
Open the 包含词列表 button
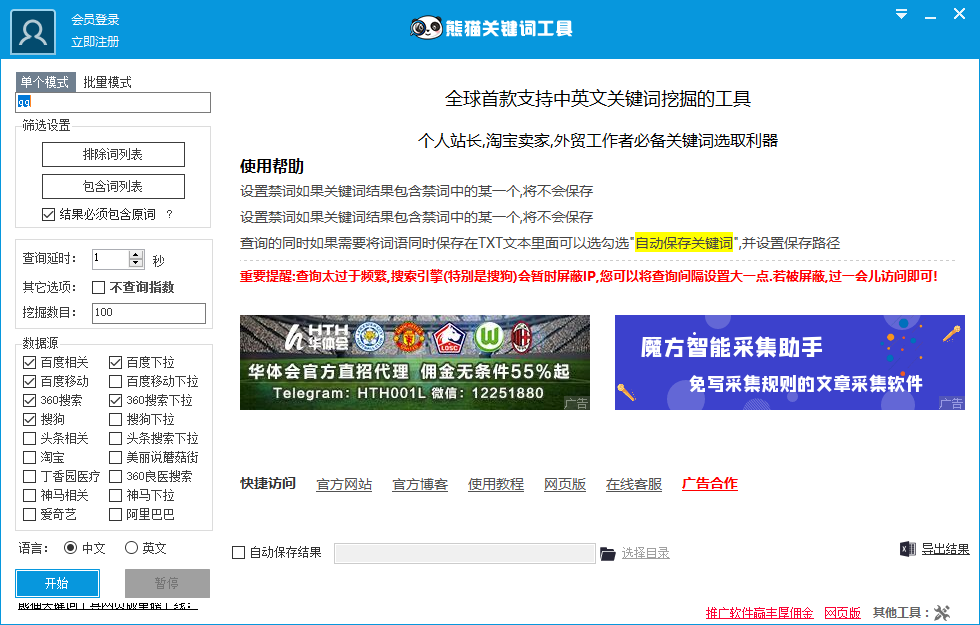[x=113, y=186]
